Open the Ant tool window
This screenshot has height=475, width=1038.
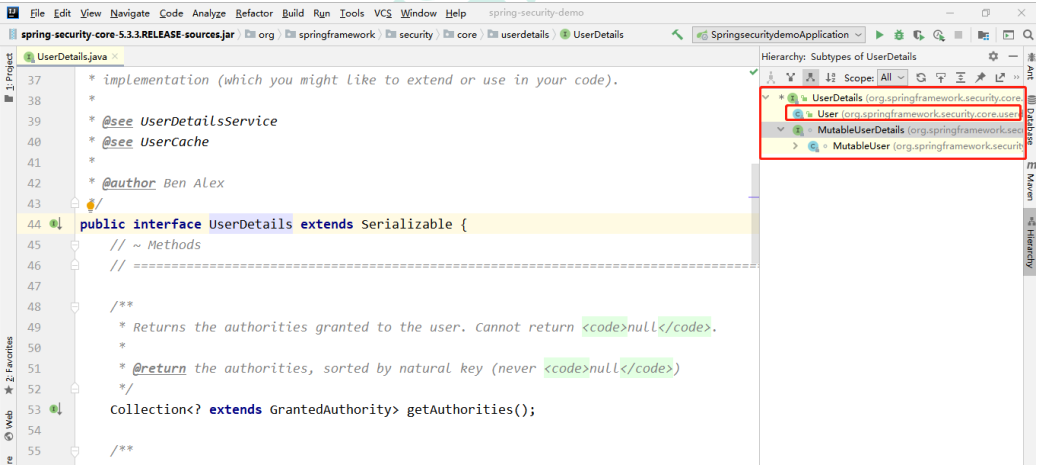pyautogui.click(x=1031, y=67)
